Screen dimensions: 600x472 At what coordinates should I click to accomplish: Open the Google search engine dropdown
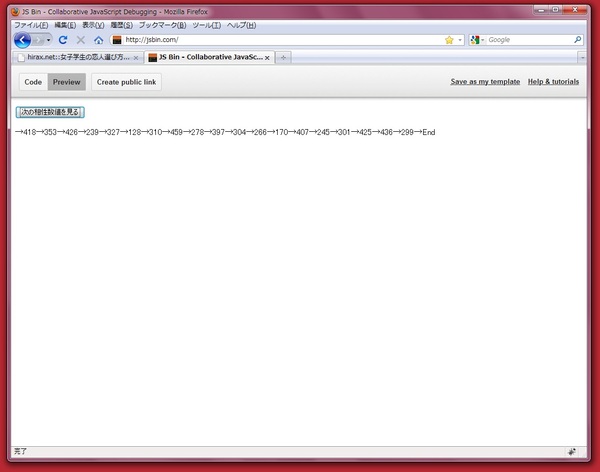pos(477,40)
